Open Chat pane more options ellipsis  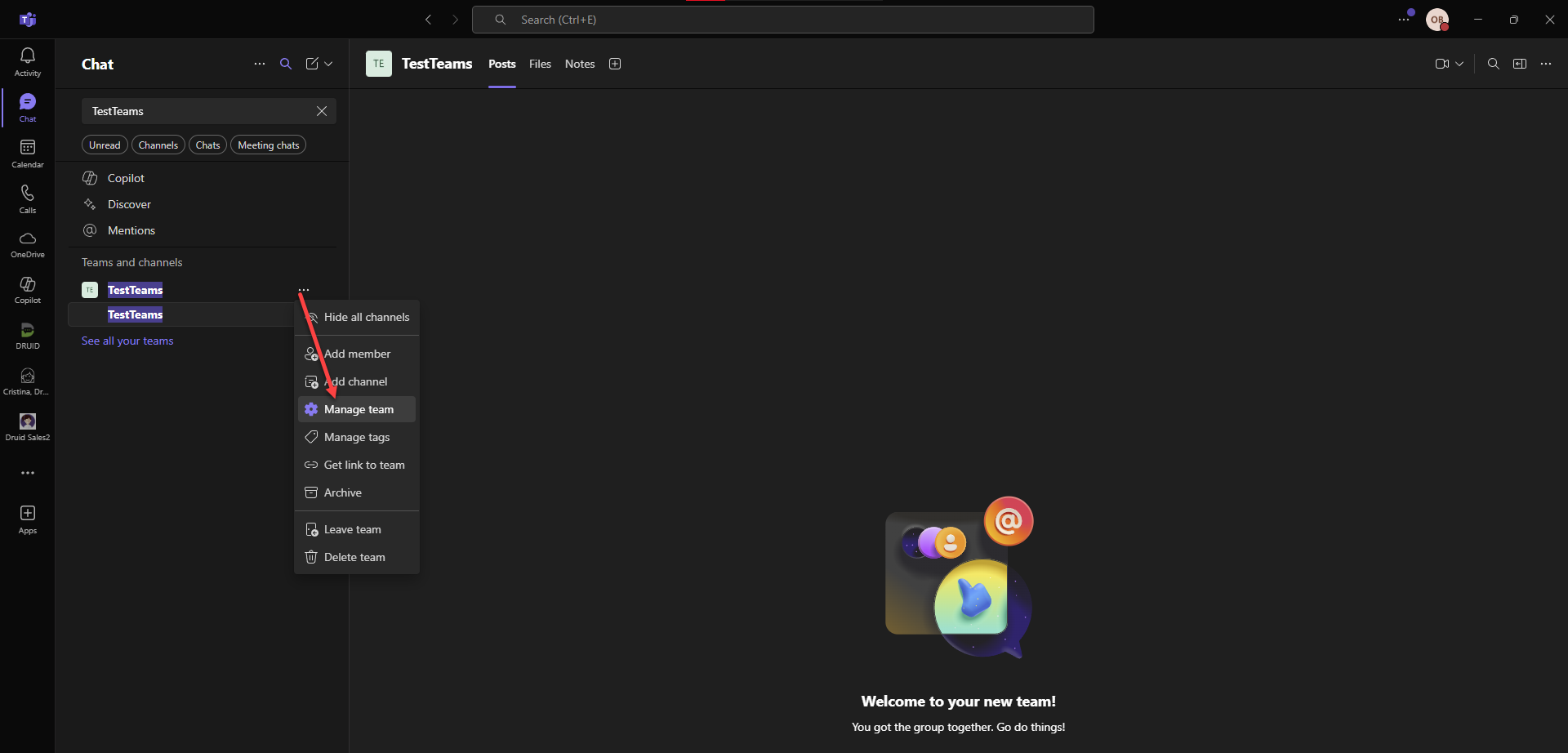(260, 64)
